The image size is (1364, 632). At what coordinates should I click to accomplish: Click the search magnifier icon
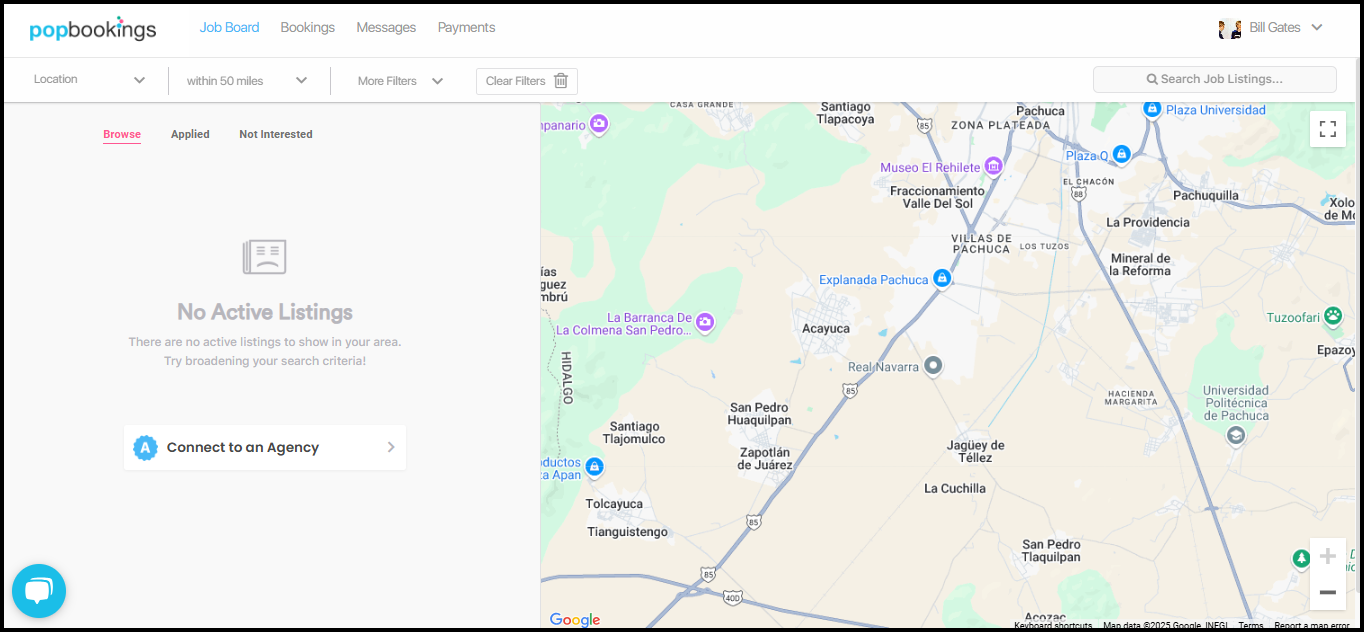(1152, 79)
